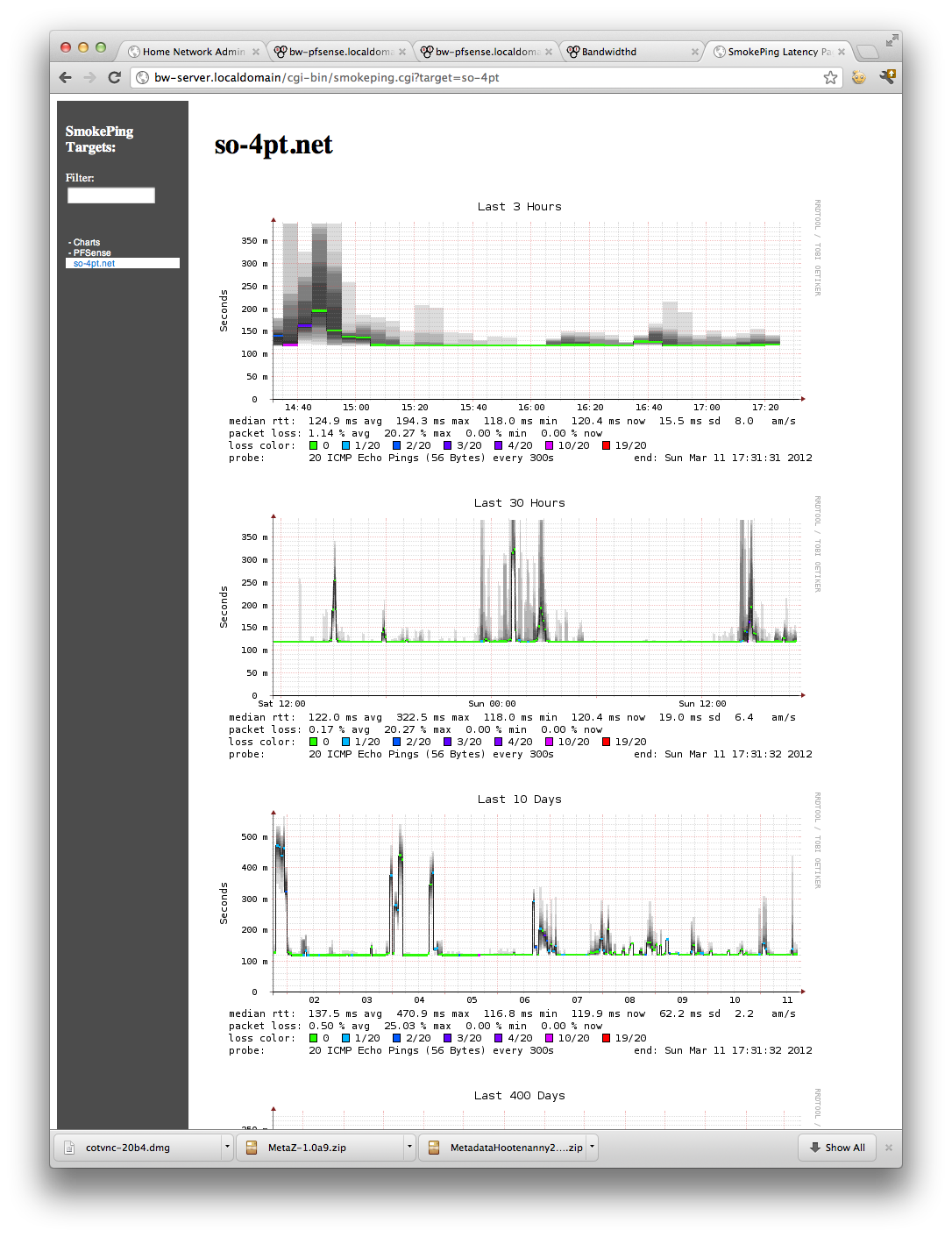Reload the SmokePing page
The height and width of the screenshot is (1237, 952).
(x=114, y=77)
